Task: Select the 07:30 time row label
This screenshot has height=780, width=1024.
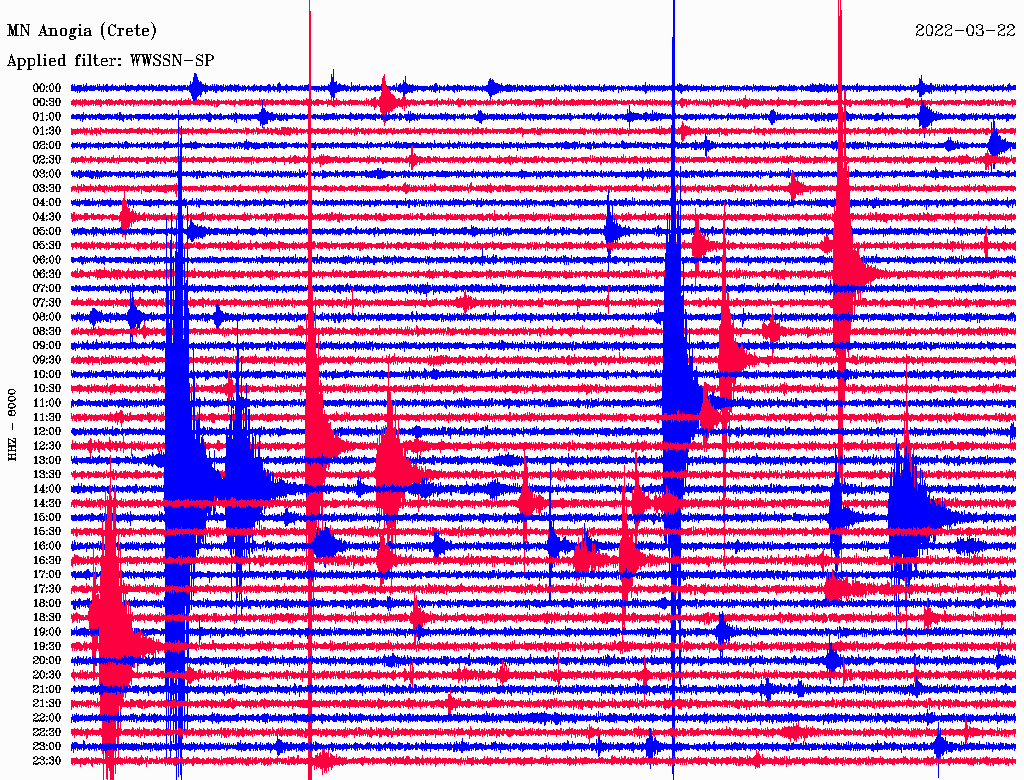Action: 47,303
